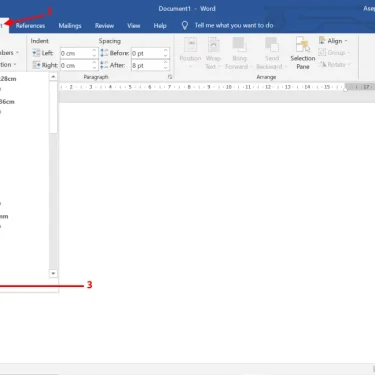This screenshot has width=375, height=375.
Task: Edit the Spacing Before value field
Action: tap(147, 53)
